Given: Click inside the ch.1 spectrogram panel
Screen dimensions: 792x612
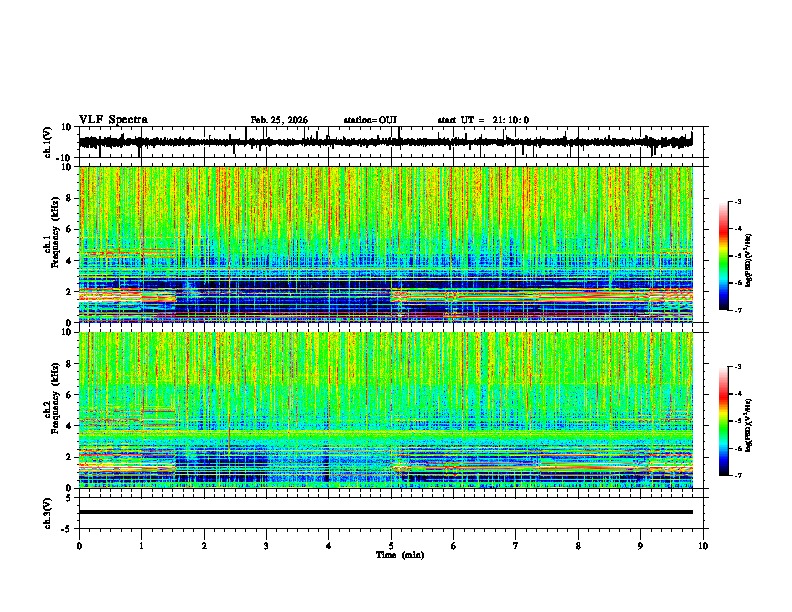Looking at the screenshot, I should click(x=386, y=244).
